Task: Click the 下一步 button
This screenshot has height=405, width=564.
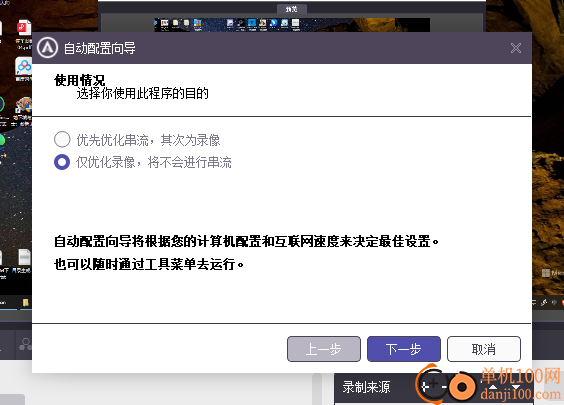Action: (404, 349)
